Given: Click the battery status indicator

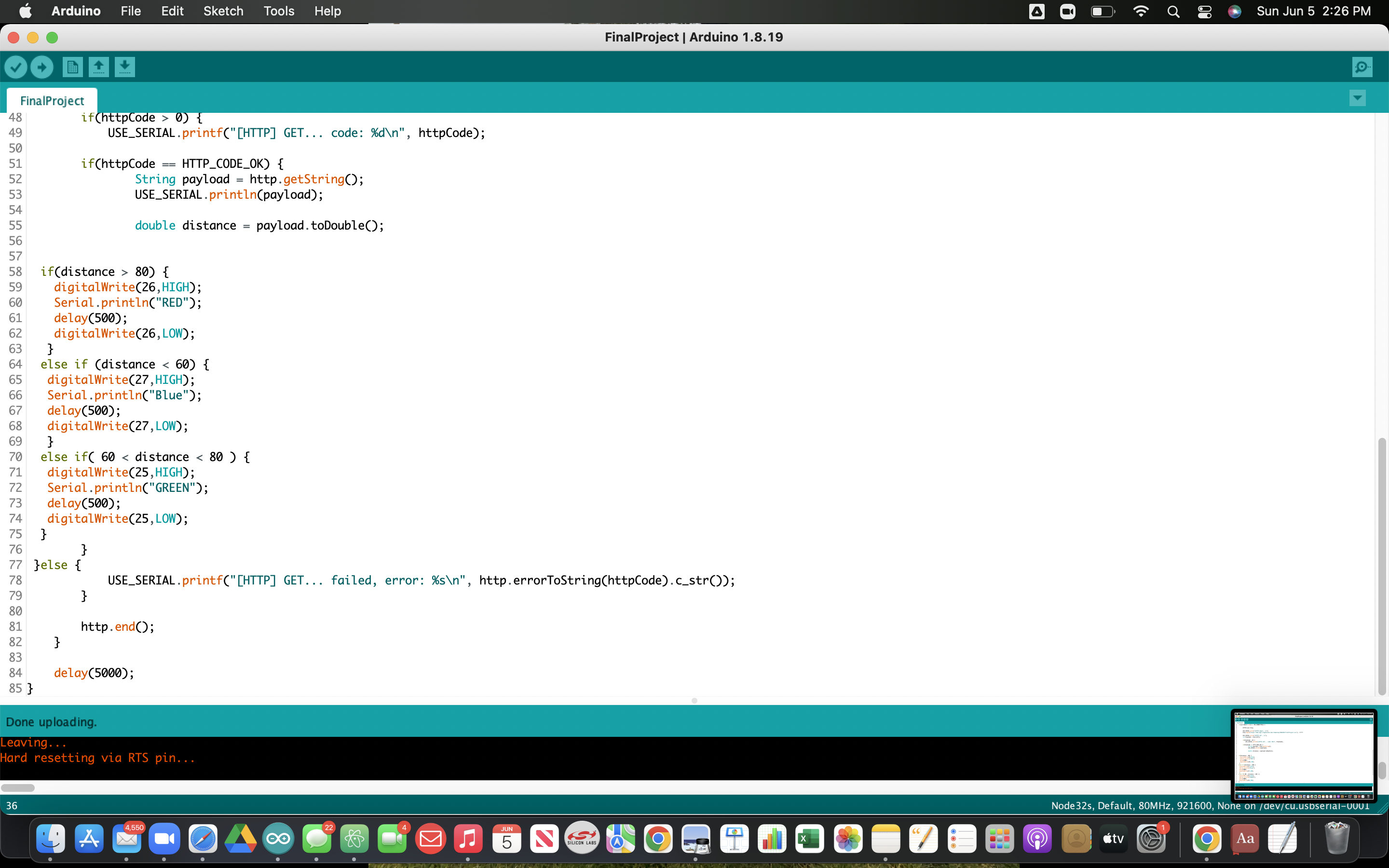Looking at the screenshot, I should (x=1103, y=12).
